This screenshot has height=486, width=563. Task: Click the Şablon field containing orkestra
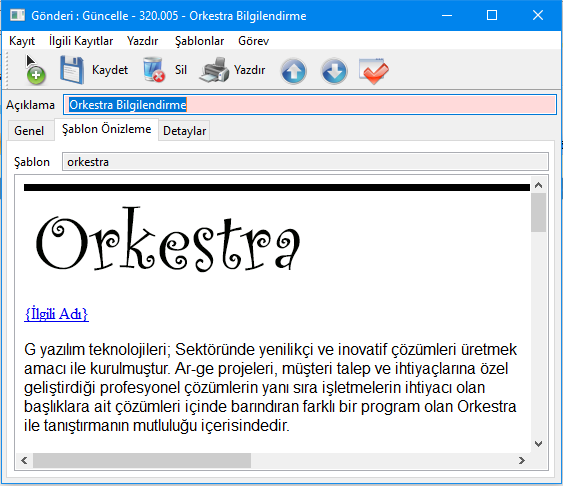tap(305, 162)
